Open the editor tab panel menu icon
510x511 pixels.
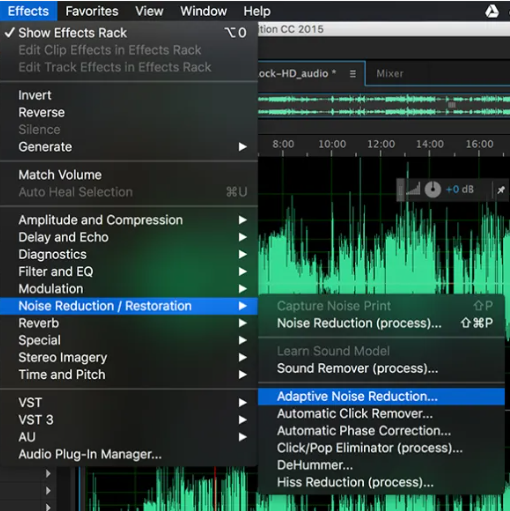[353, 73]
